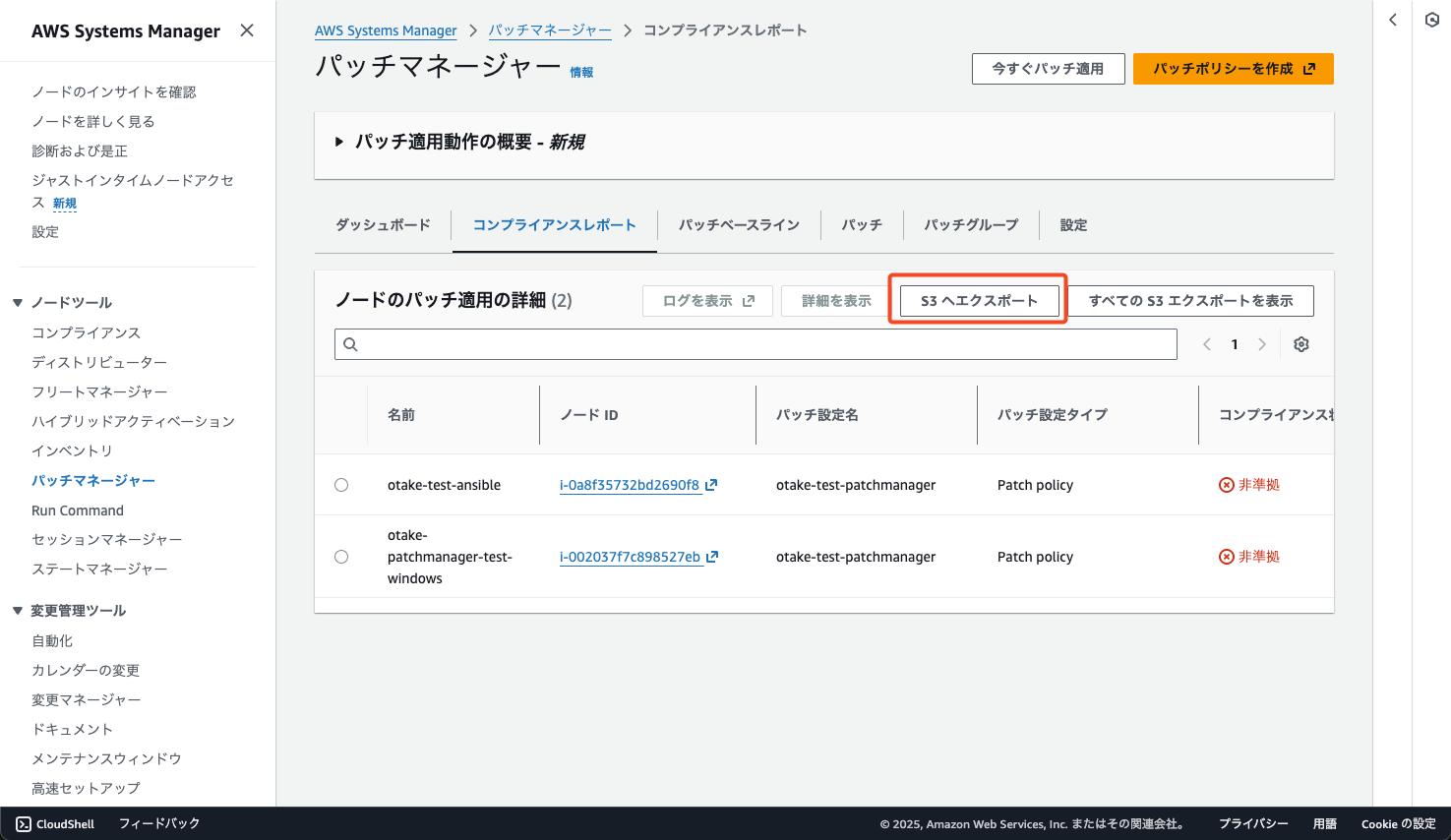Click the table preferences gear icon
Image resolution: width=1451 pixels, height=840 pixels.
1301,344
